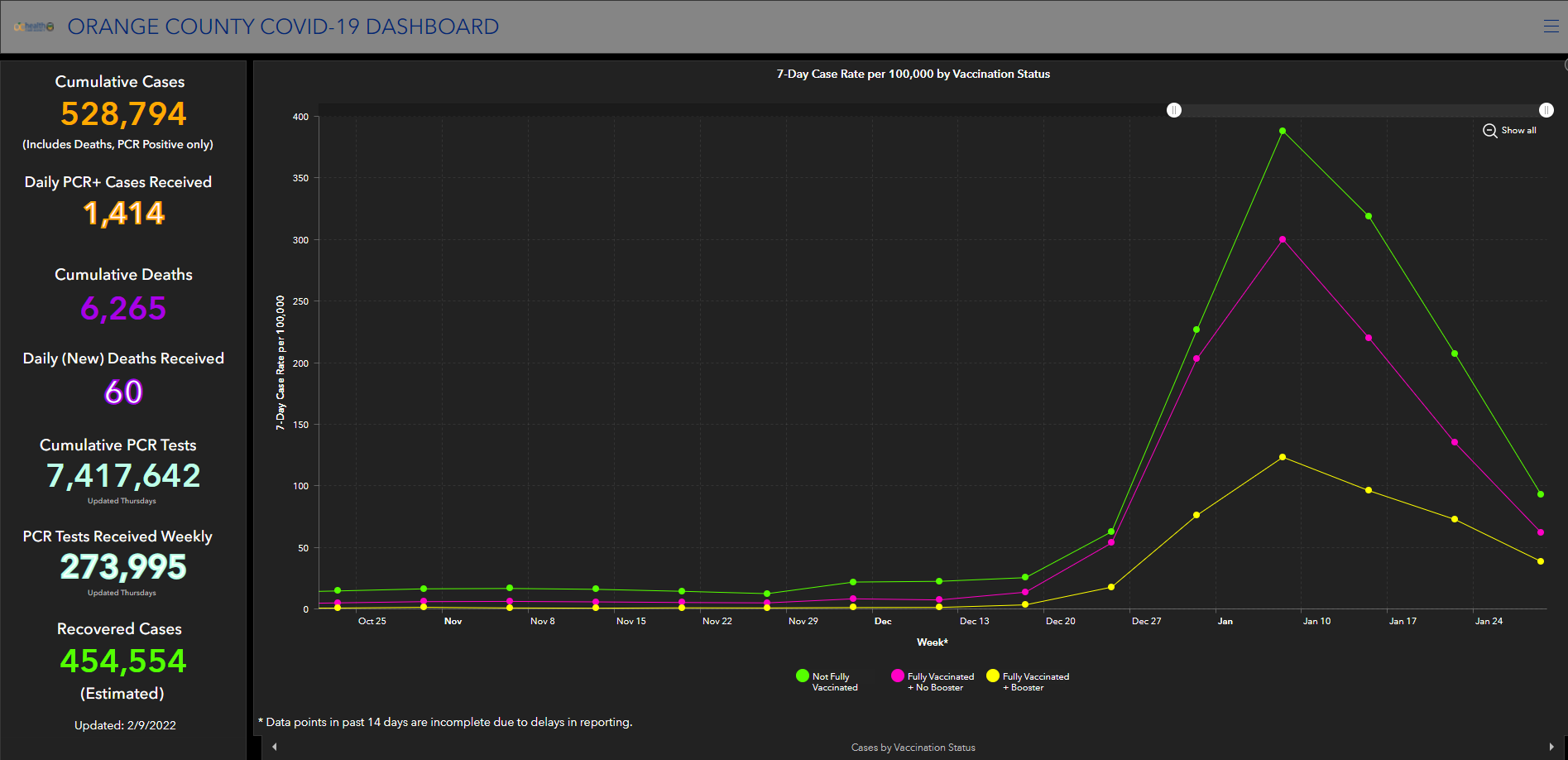Click the Jan 24 x-axis label

(1489, 621)
